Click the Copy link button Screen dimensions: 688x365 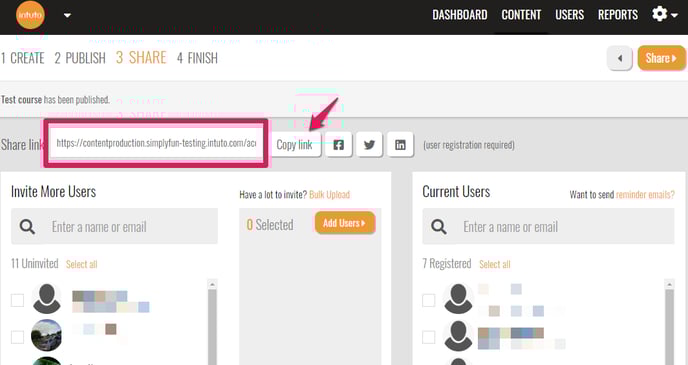[294, 144]
